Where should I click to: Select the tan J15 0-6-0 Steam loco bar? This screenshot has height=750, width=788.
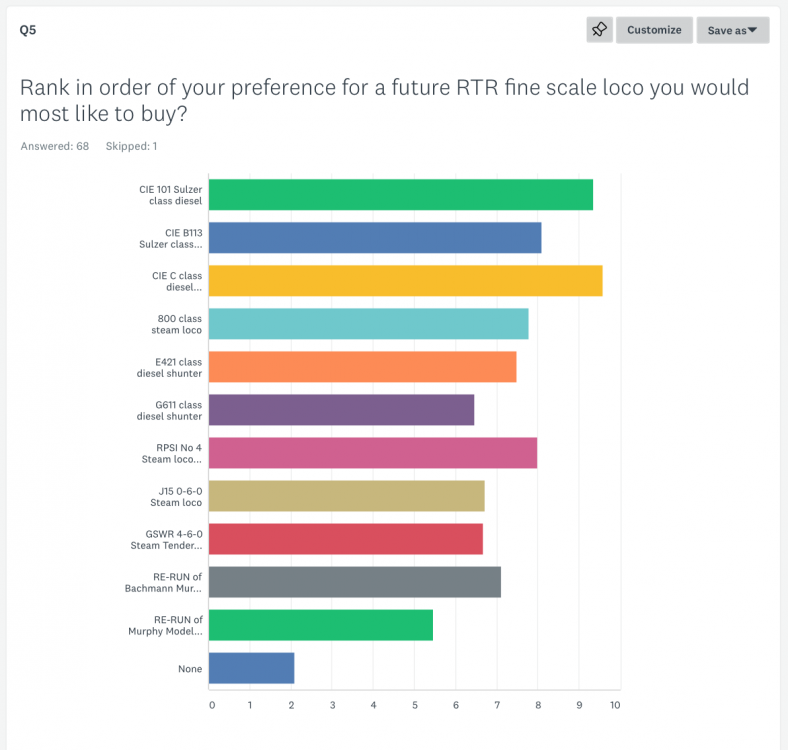pyautogui.click(x=346, y=496)
